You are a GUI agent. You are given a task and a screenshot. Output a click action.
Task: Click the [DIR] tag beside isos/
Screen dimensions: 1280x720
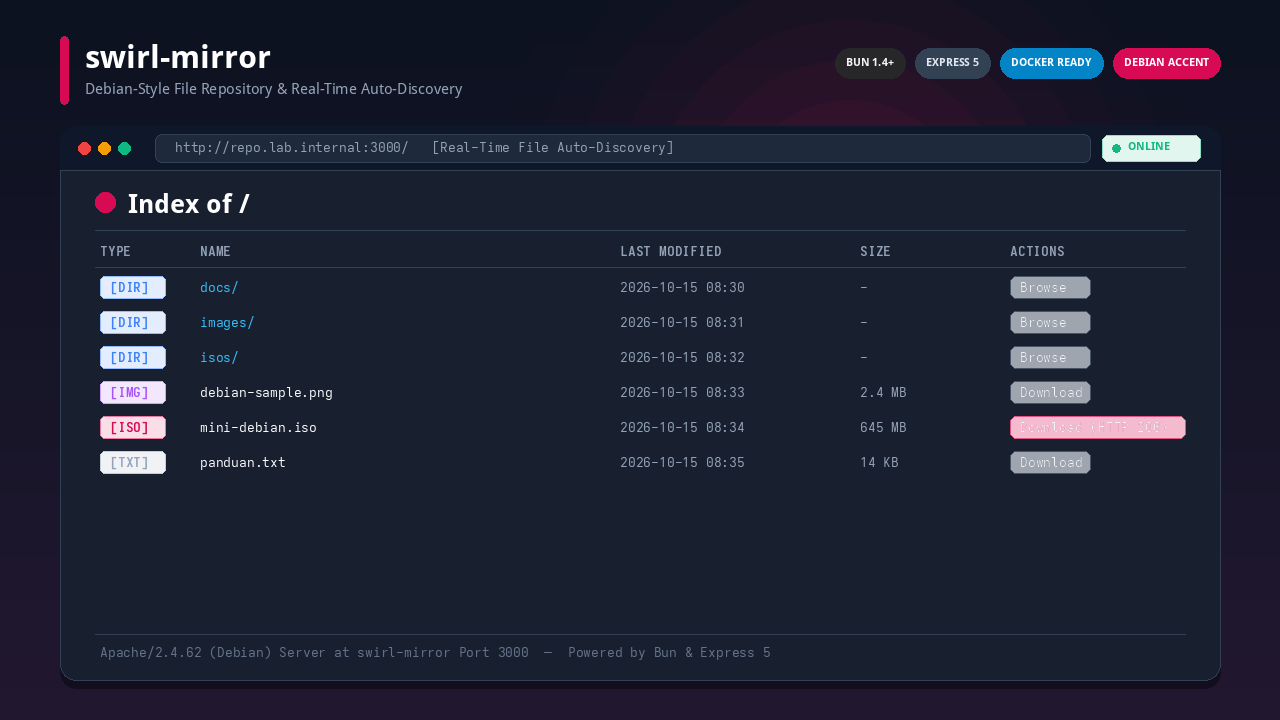click(133, 358)
